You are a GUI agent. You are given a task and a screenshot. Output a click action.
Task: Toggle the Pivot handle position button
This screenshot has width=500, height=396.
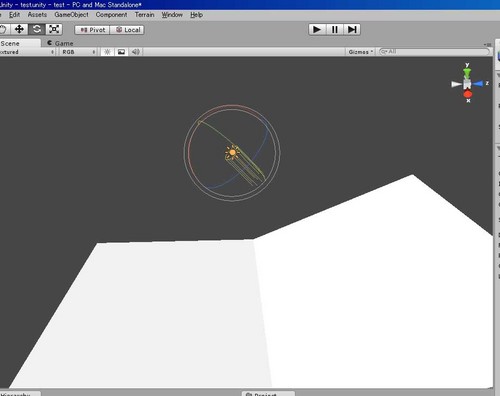tap(92, 30)
